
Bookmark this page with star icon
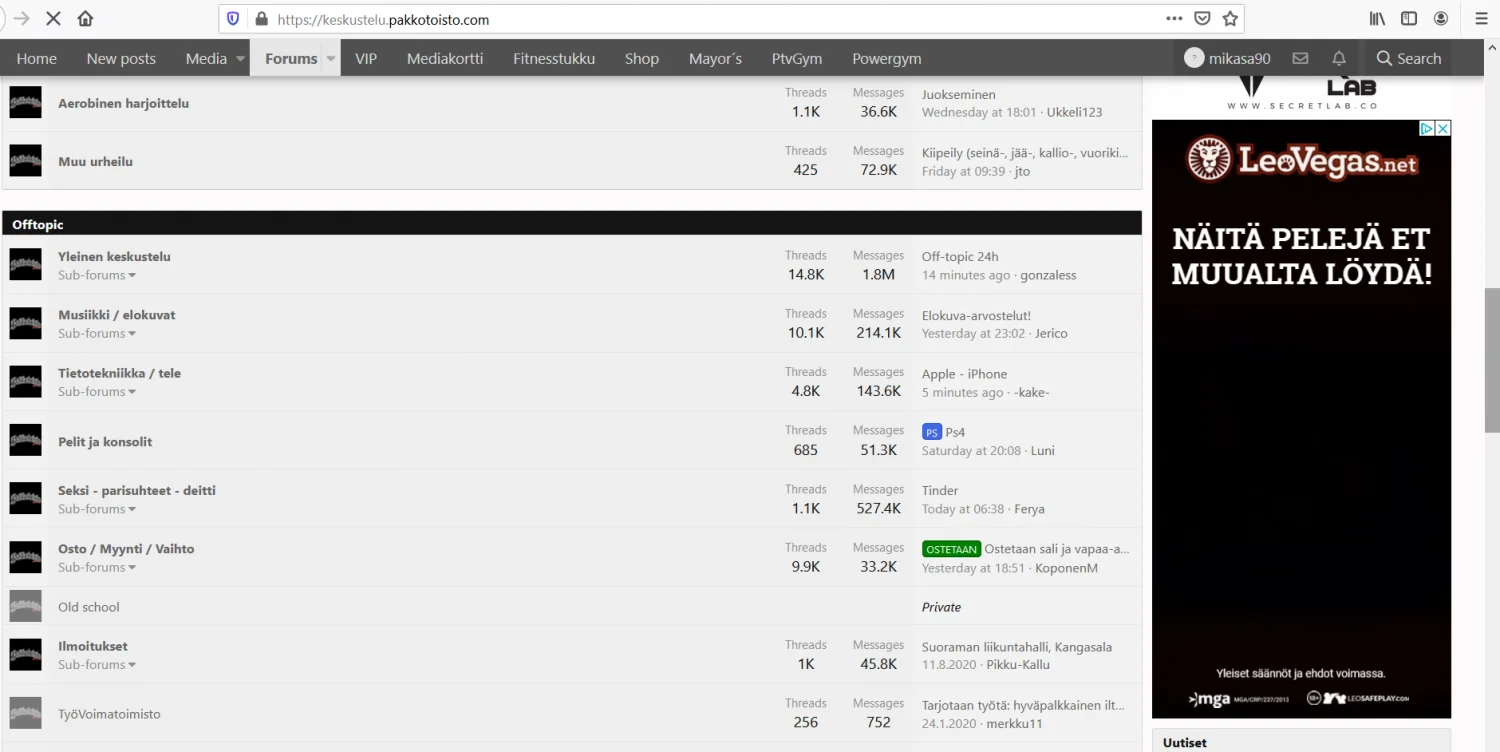(1230, 19)
